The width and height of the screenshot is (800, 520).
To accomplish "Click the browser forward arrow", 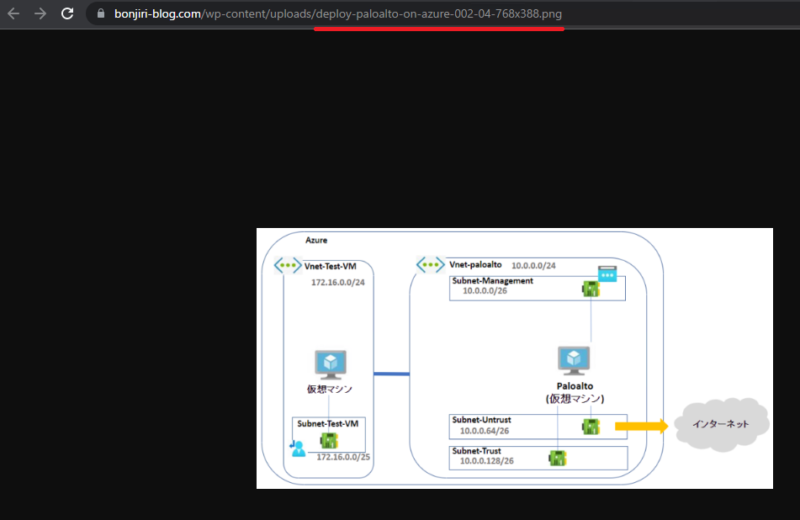I will (x=40, y=14).
